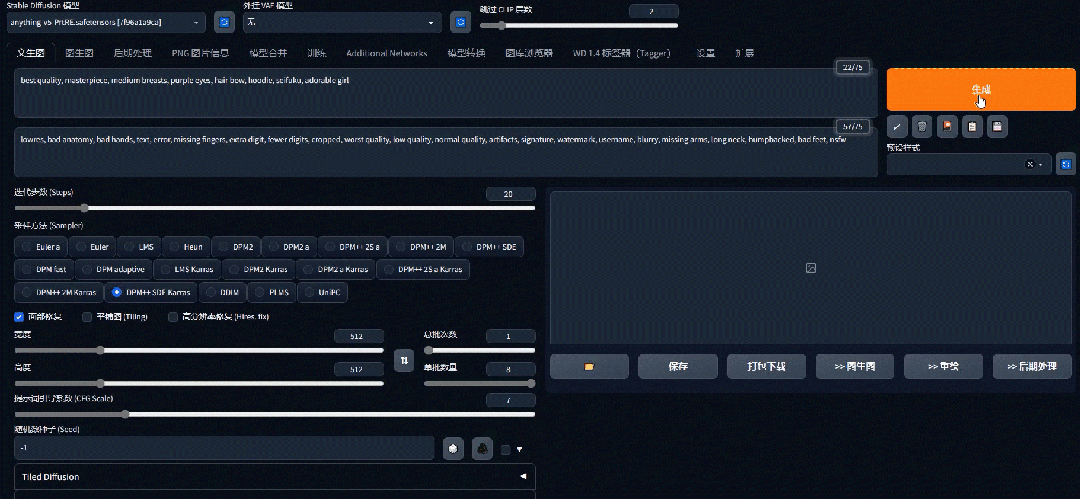Select the DPM++ SDE Karras sampler
Screen dimensions: 1080x499
[x=151, y=292]
